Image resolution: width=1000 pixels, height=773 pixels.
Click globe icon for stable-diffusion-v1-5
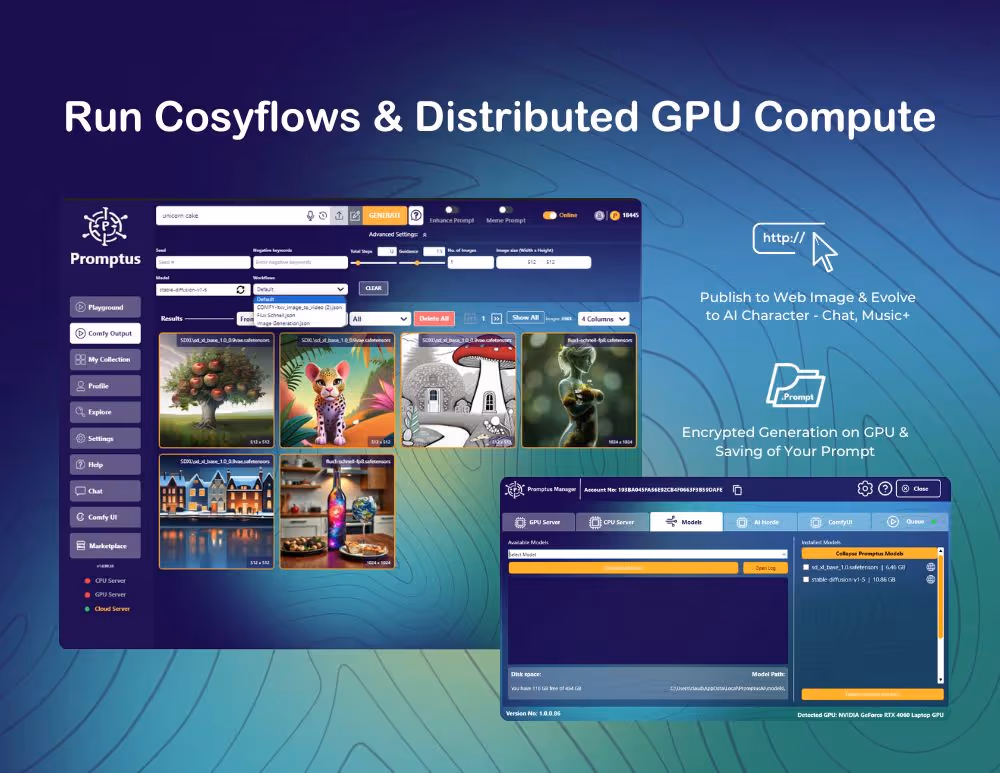(x=930, y=580)
